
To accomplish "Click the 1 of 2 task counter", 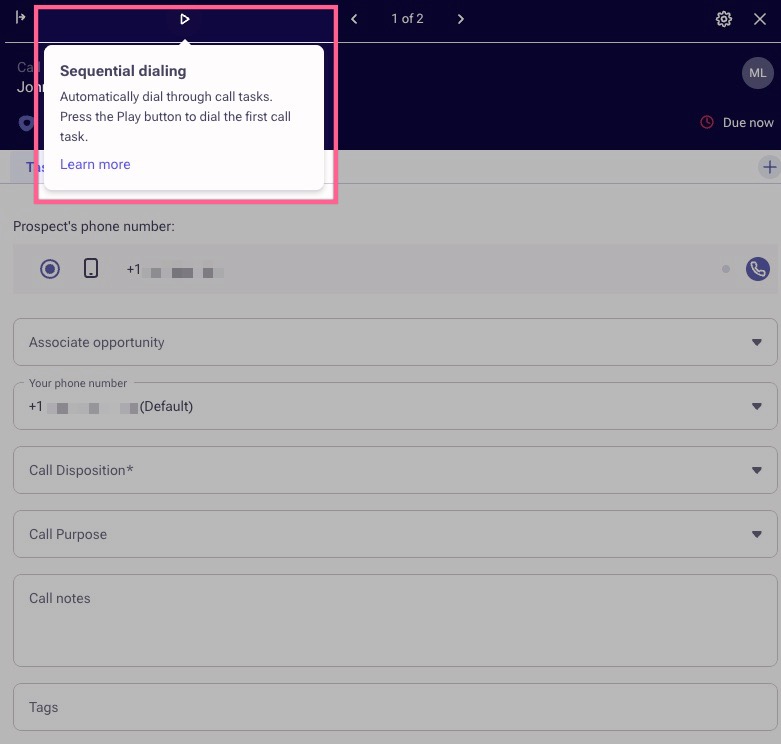I will [x=407, y=19].
